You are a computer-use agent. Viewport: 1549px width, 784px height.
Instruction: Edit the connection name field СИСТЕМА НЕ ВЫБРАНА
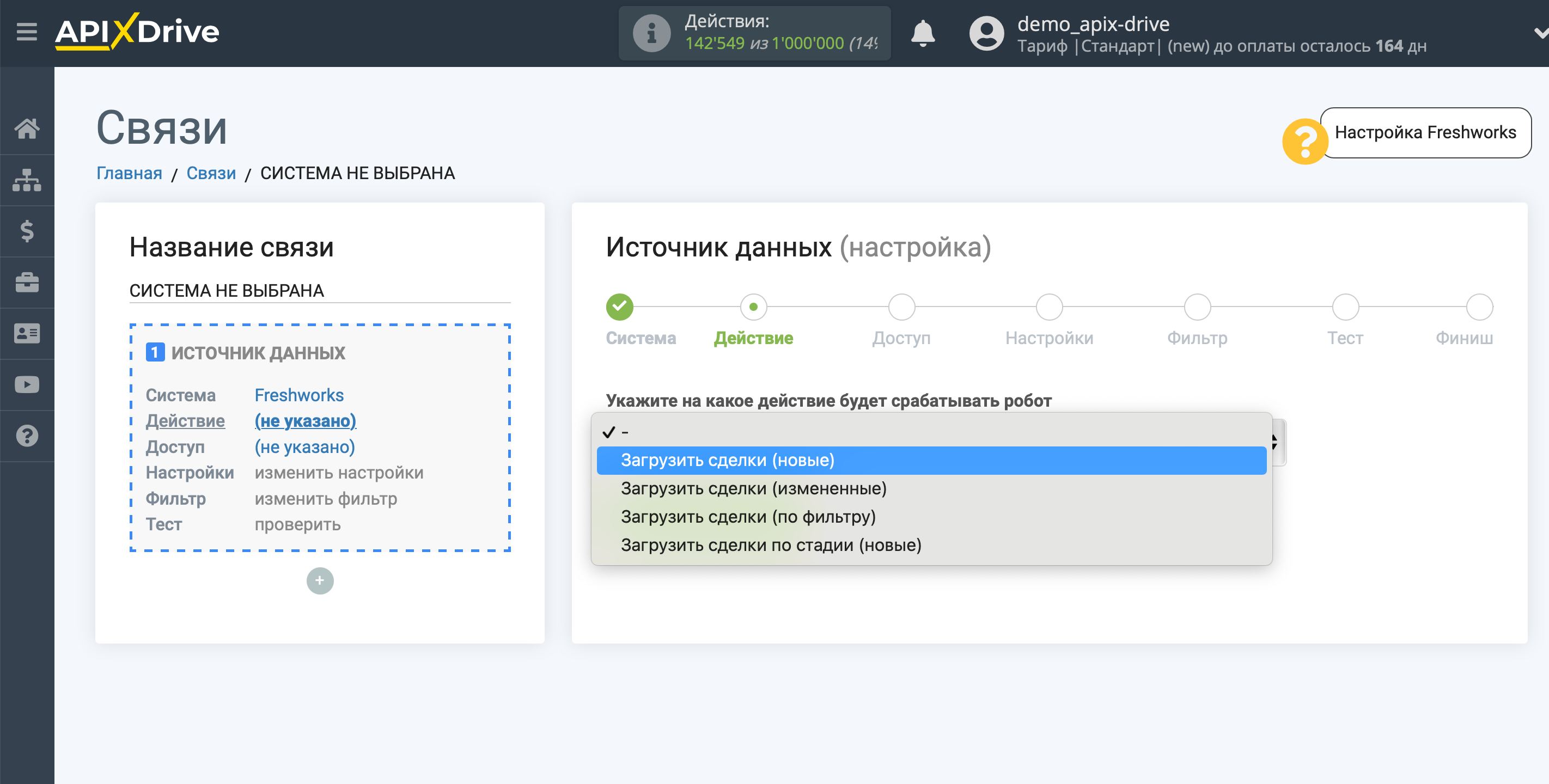(x=320, y=290)
